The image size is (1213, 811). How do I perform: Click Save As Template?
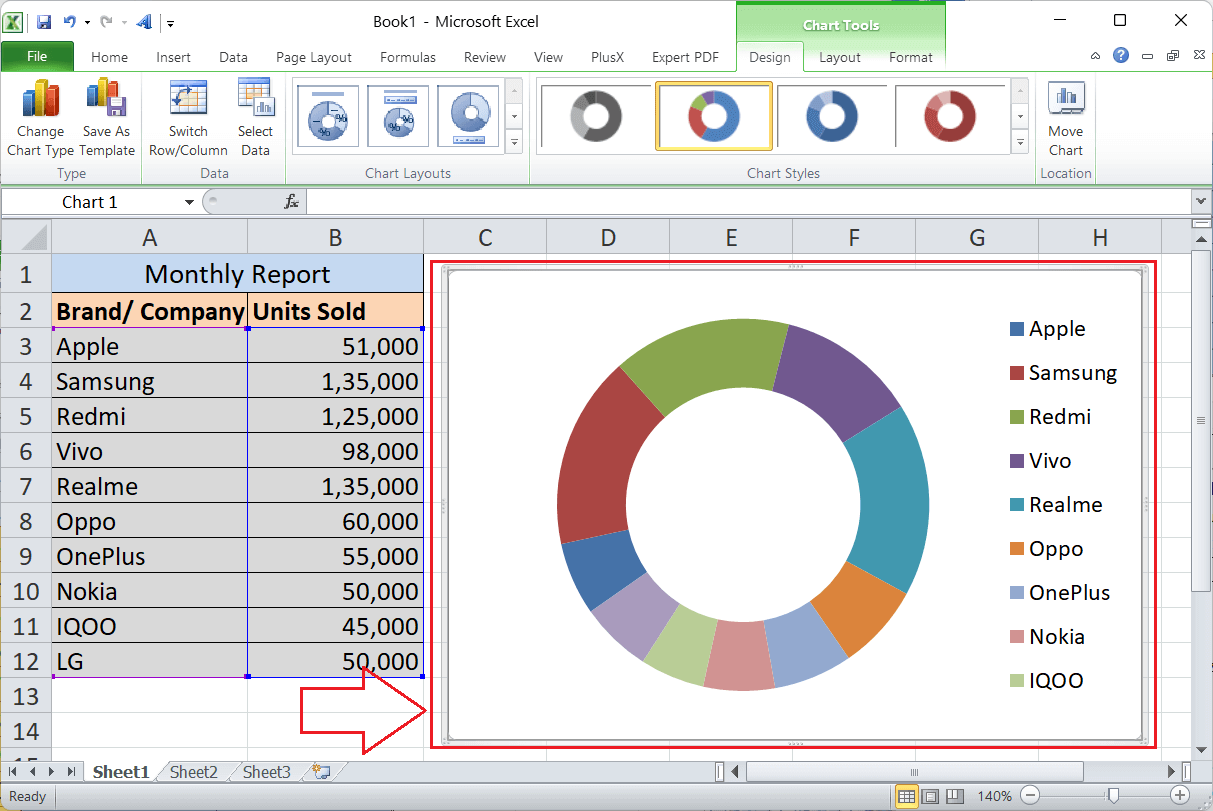tap(106, 117)
